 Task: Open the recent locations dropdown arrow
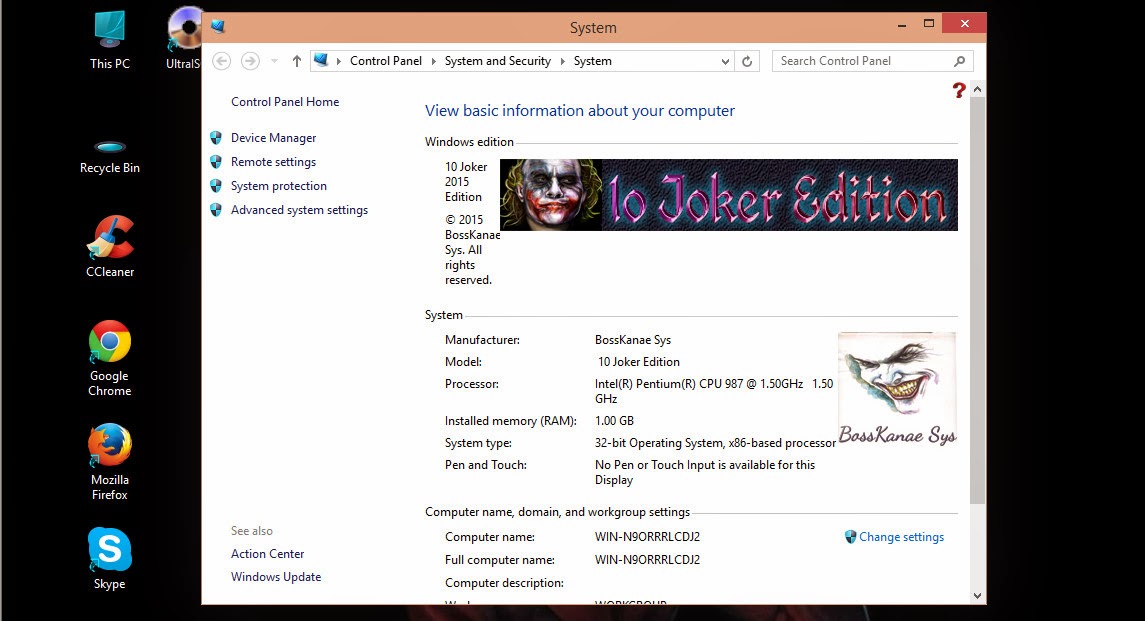275,61
